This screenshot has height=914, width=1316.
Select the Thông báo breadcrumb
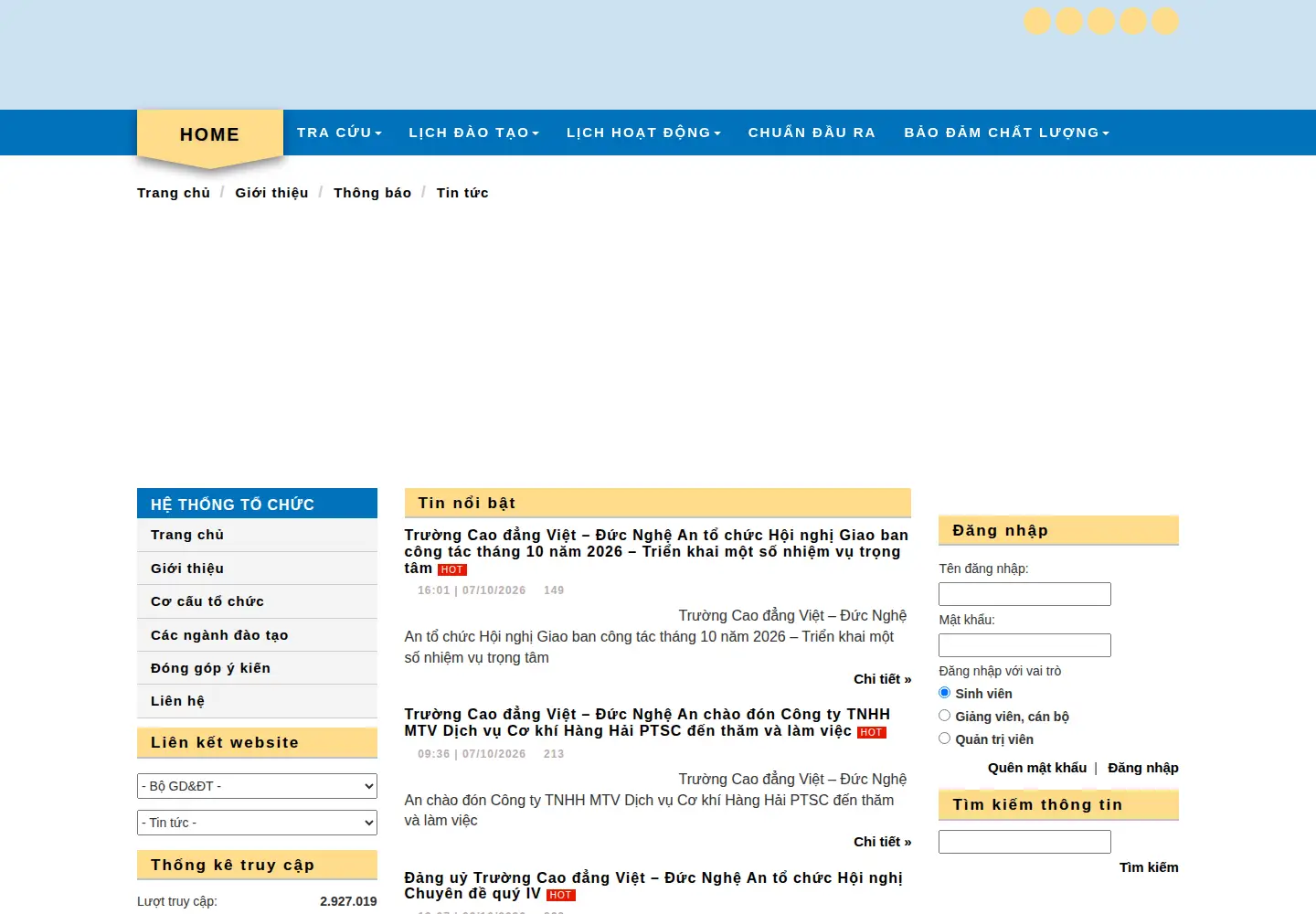coord(372,193)
